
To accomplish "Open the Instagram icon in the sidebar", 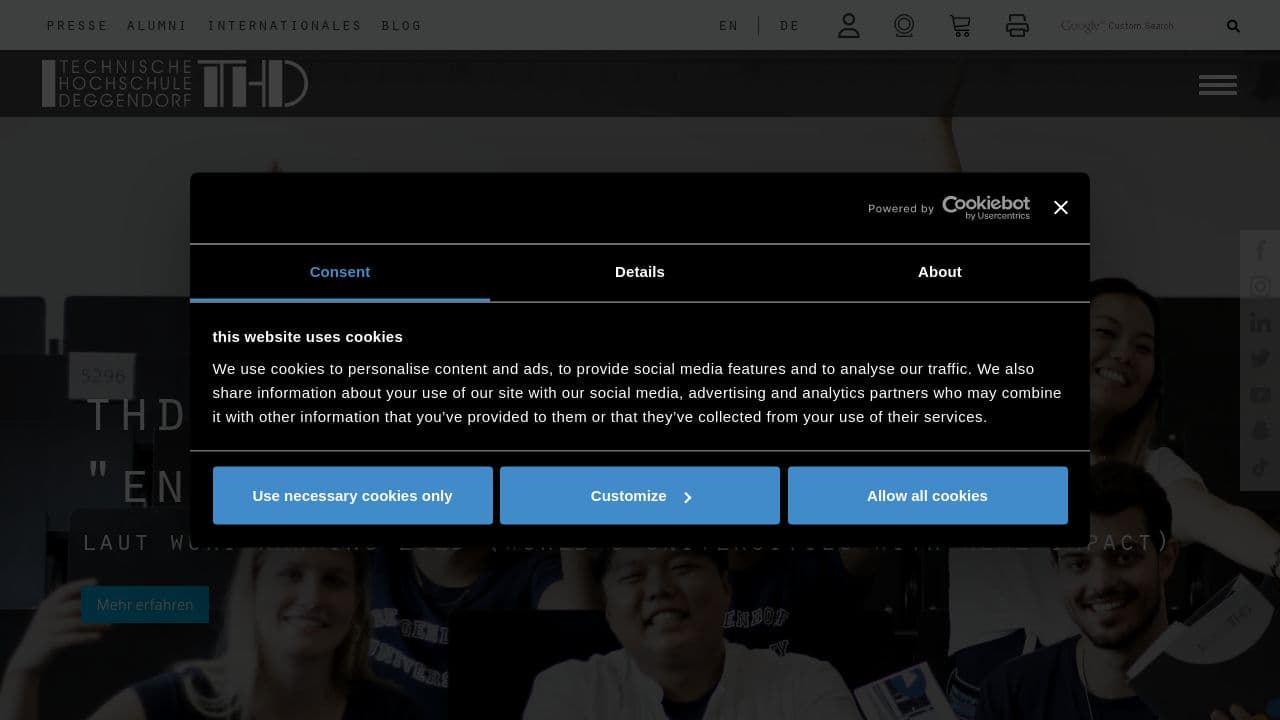I will 1259,286.
